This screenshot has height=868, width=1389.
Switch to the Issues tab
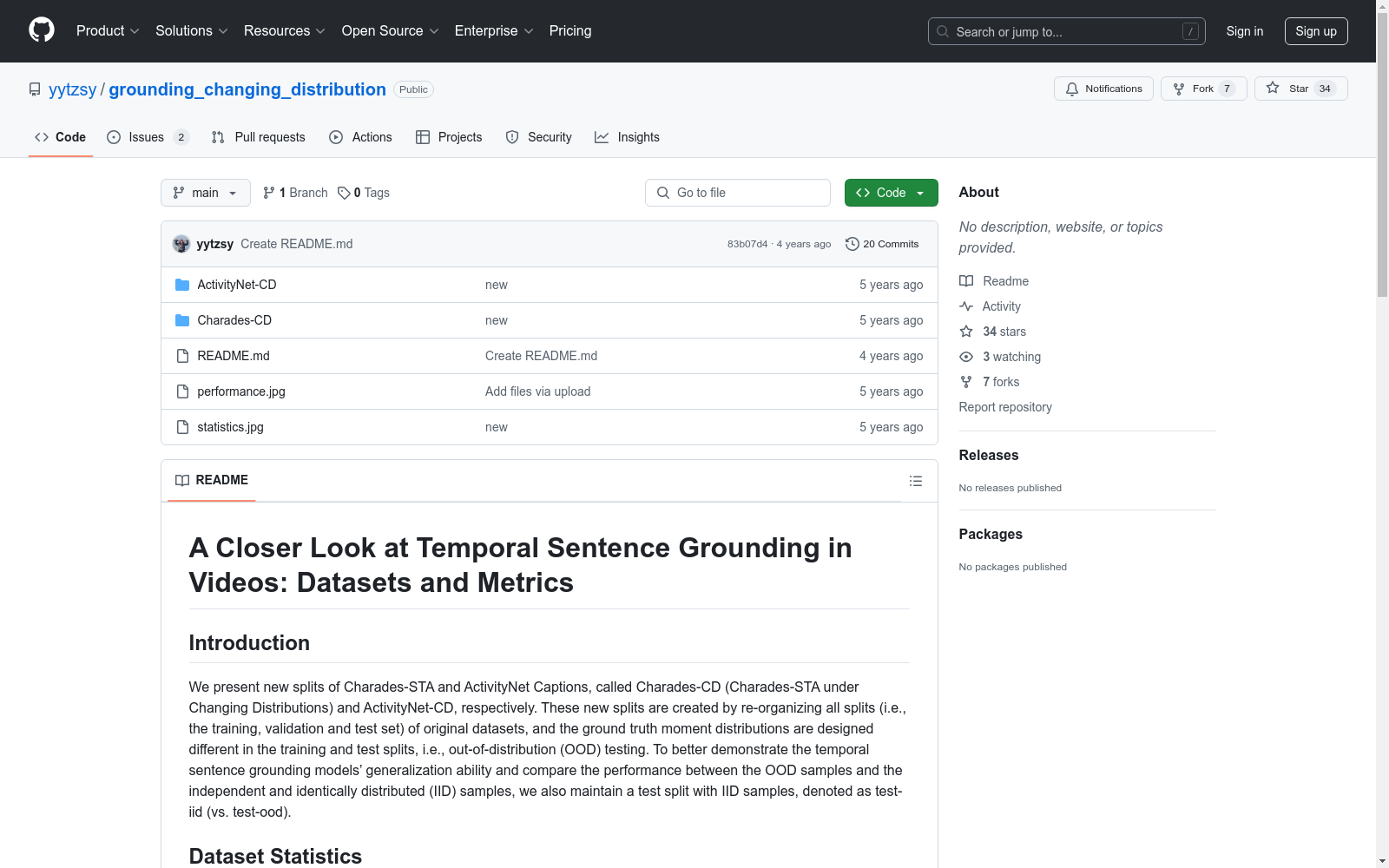coord(148,137)
